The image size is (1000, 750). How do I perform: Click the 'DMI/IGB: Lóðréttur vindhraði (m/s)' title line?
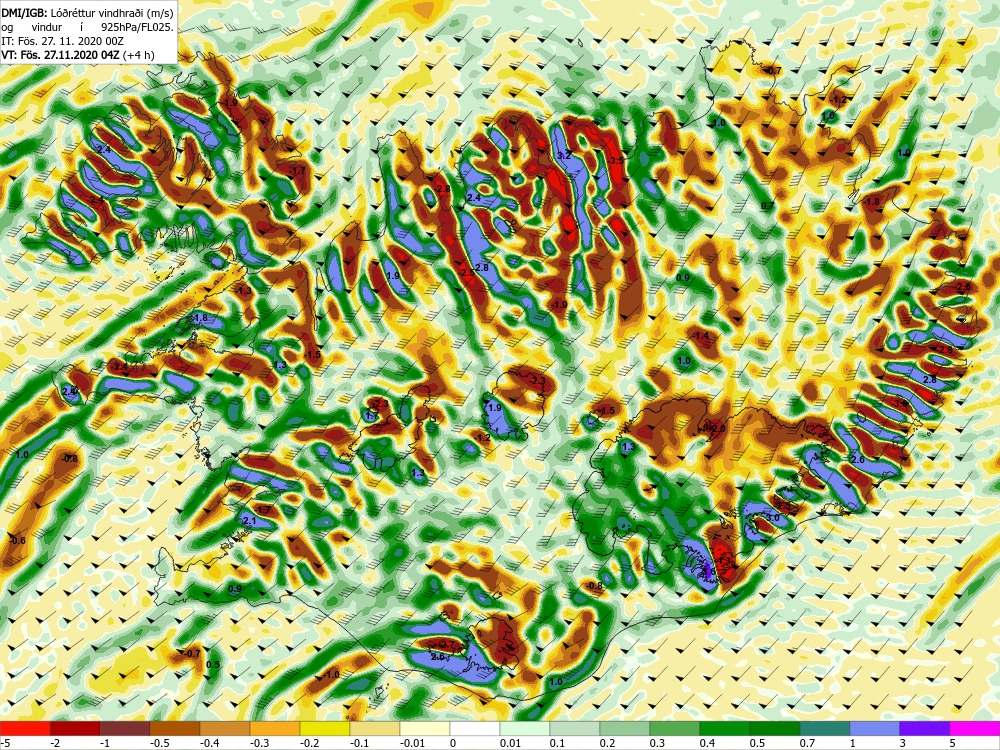pos(87,11)
